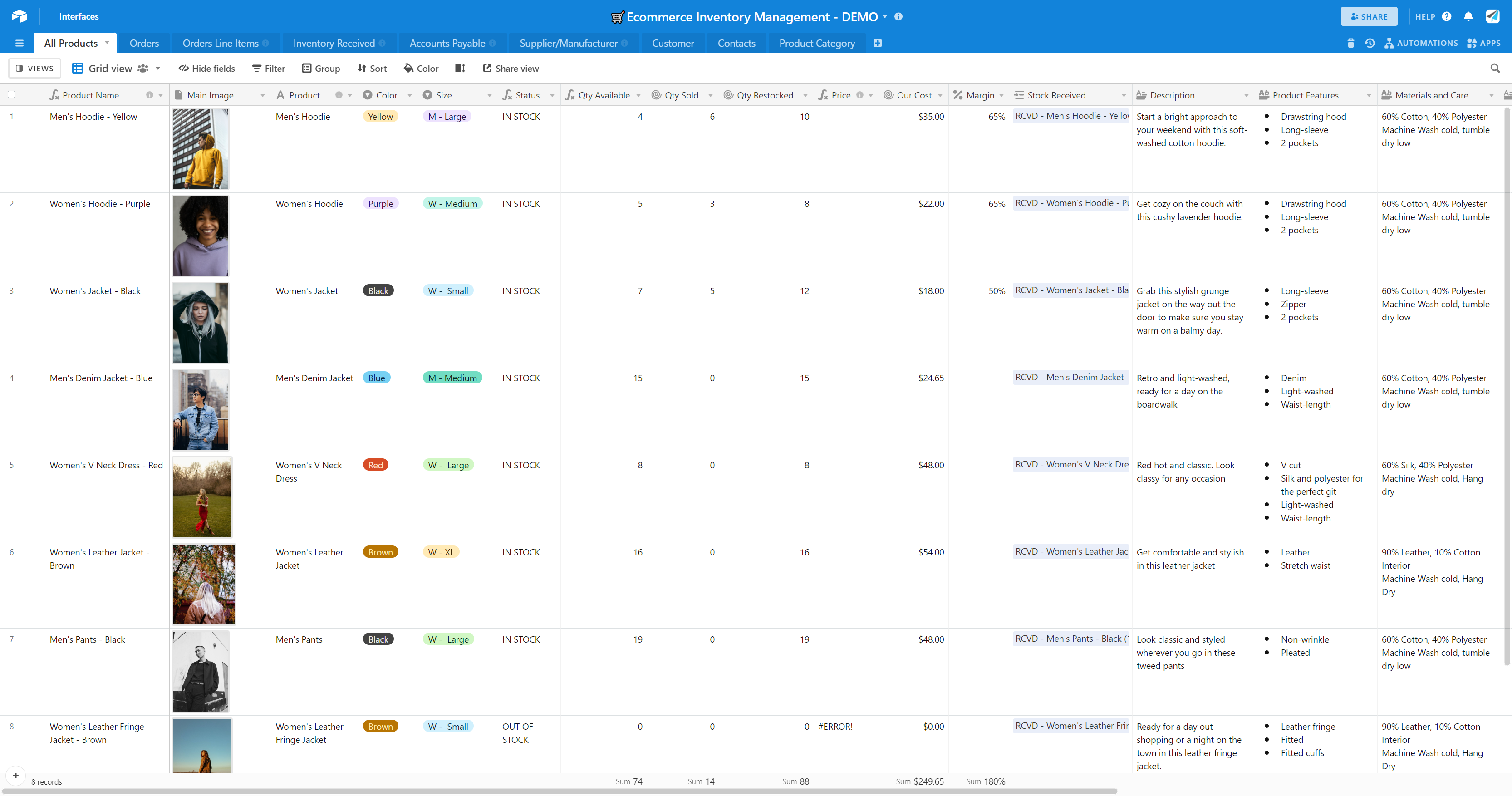Expand the Grid view dropdown
1512x796 pixels.
pyautogui.click(x=157, y=68)
